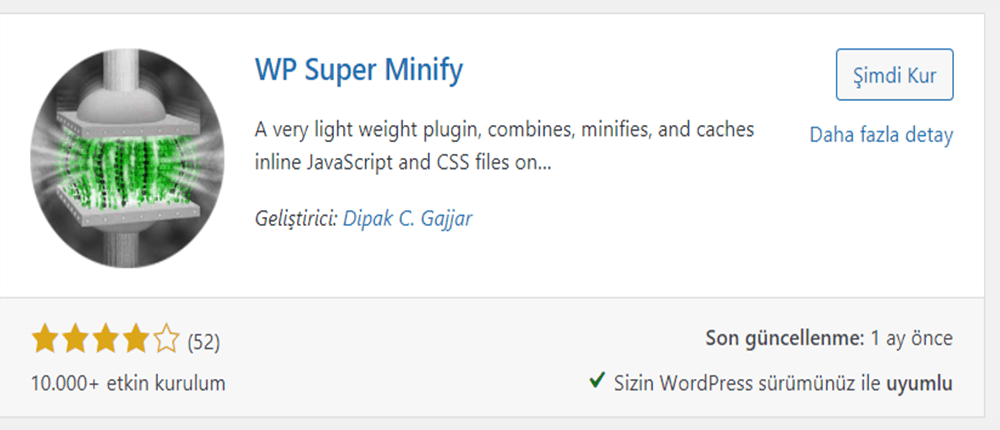Screen dimensions: 1000x430
Task: Click the Sizin WordPress sürümünüz ile uyumlu text
Action: coord(783,383)
